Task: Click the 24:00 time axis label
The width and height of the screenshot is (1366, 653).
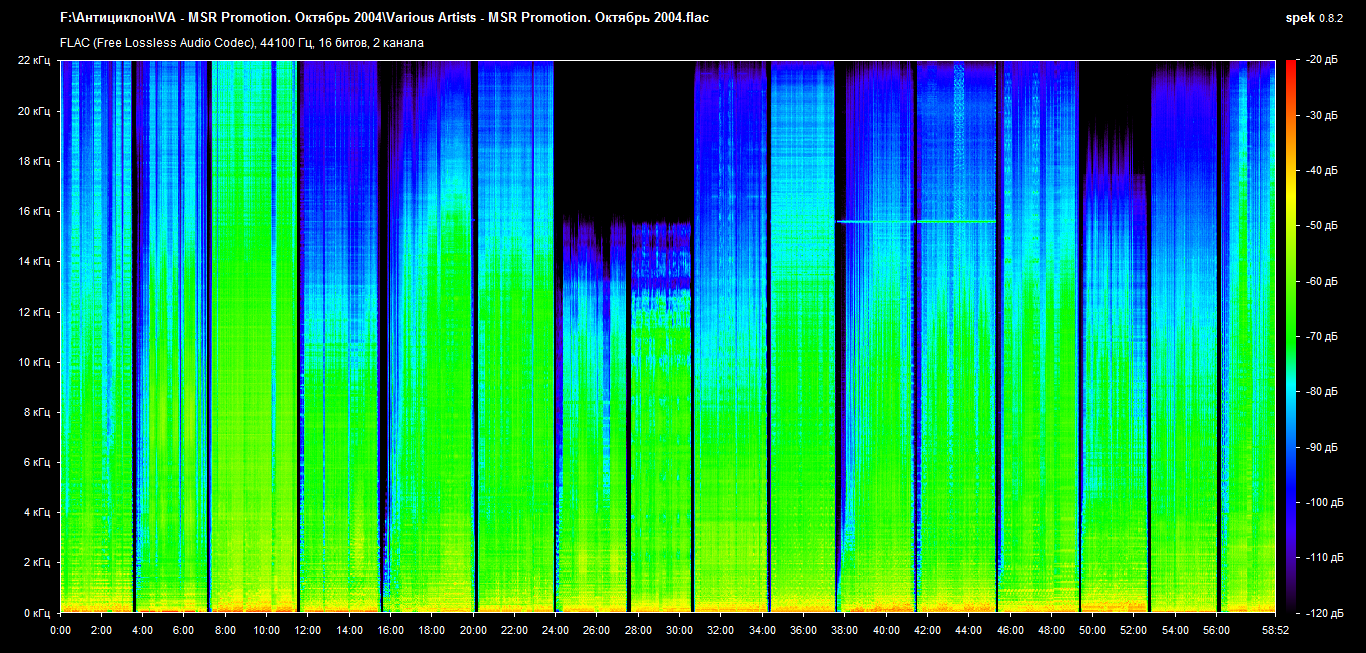Action: [x=556, y=631]
